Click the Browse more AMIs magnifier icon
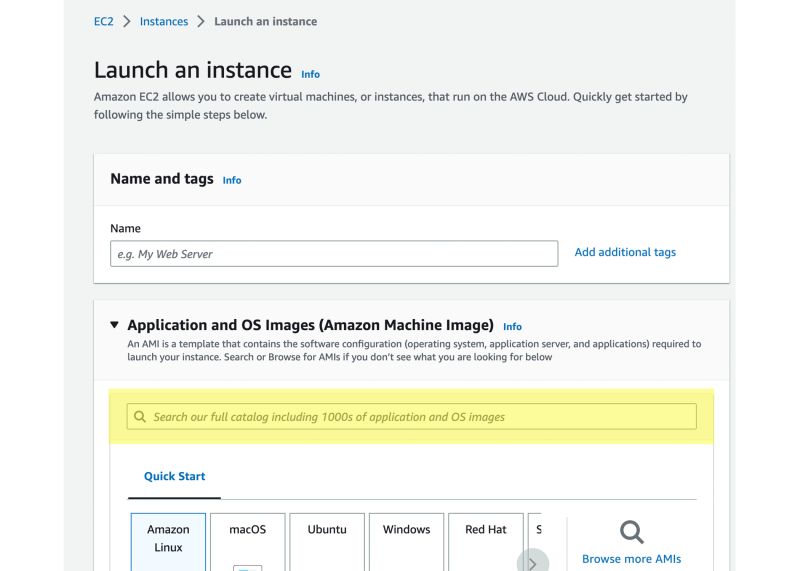 pos(632,532)
